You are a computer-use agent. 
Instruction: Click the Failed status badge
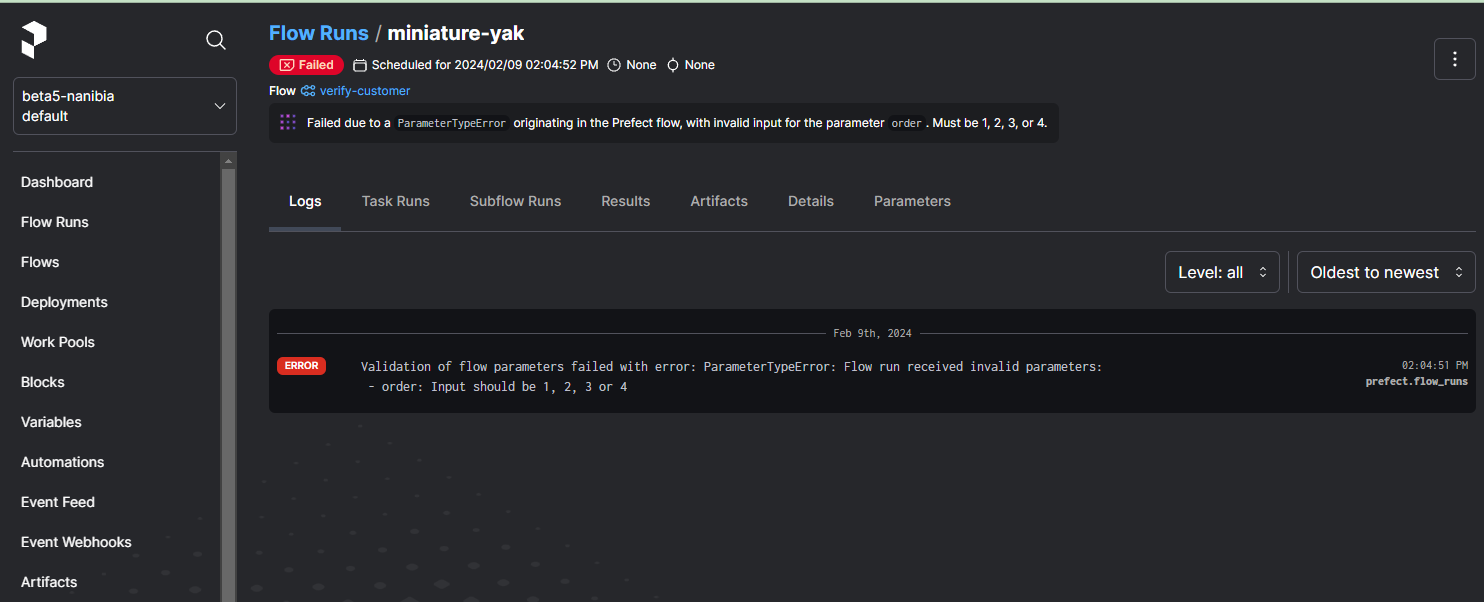(307, 65)
